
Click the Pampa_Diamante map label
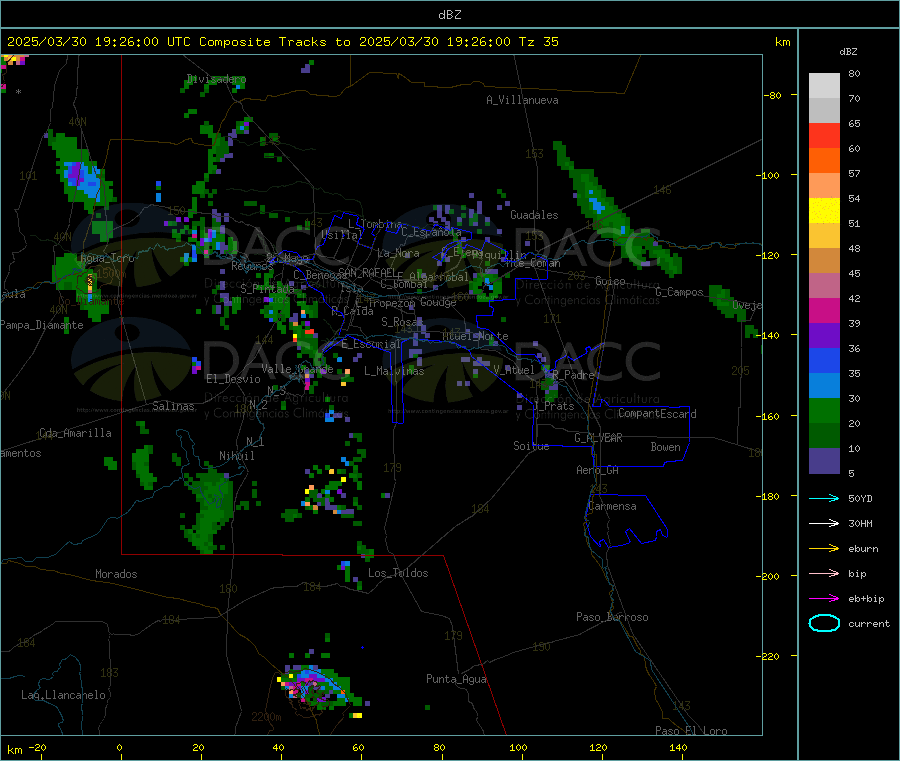pos(42,325)
